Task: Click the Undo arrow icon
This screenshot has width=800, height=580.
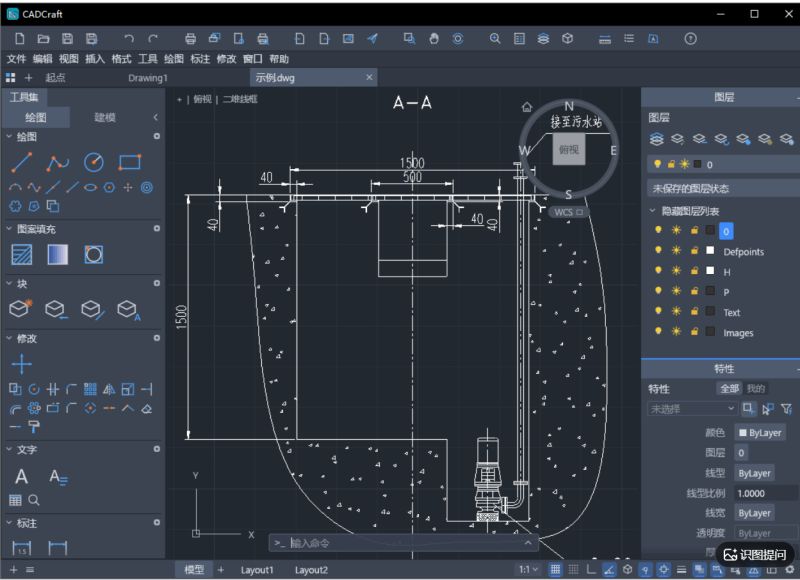Action: pos(129,39)
